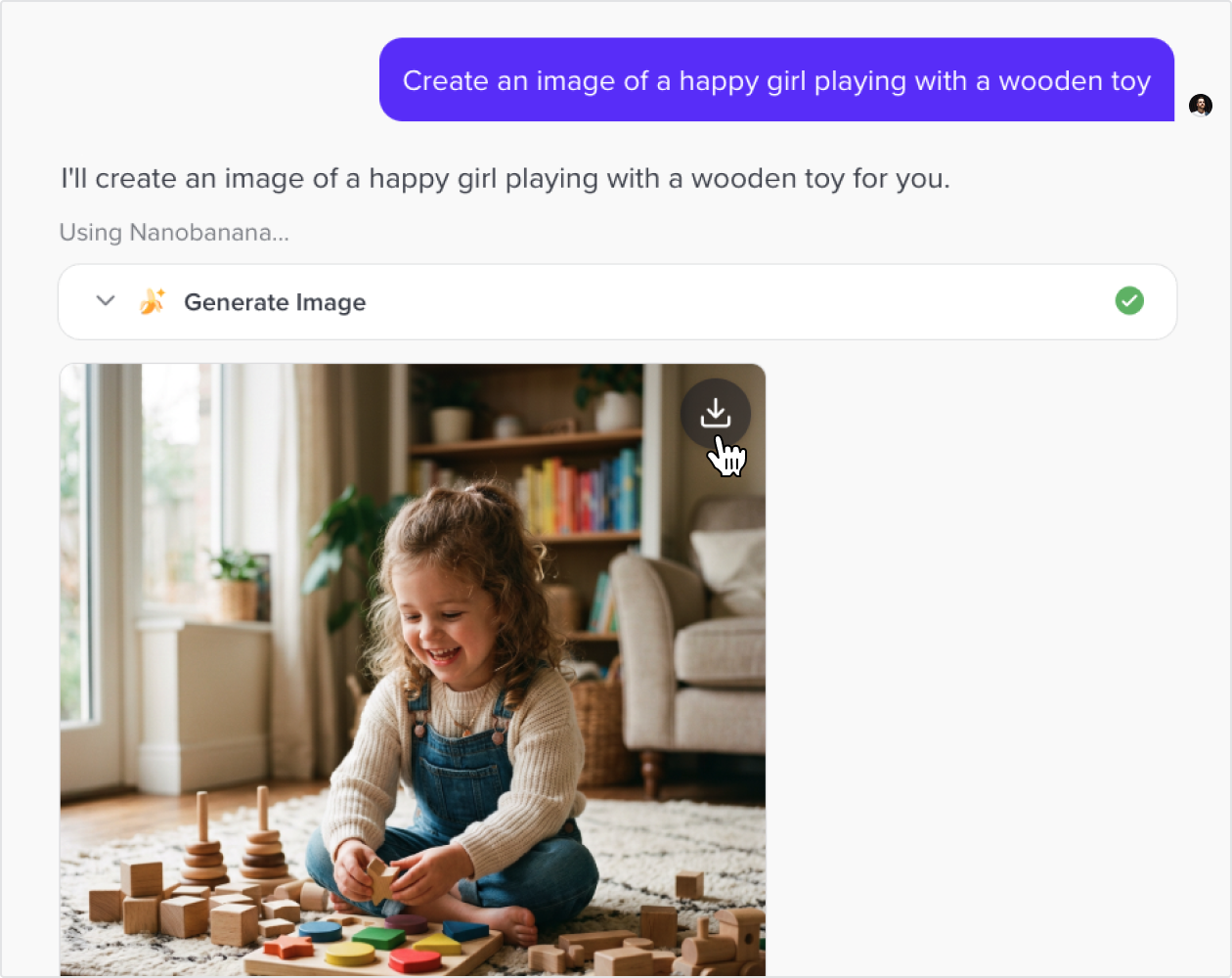Click the Using Nanobanana status text
The width and height of the screenshot is (1232, 978).
coord(174,233)
